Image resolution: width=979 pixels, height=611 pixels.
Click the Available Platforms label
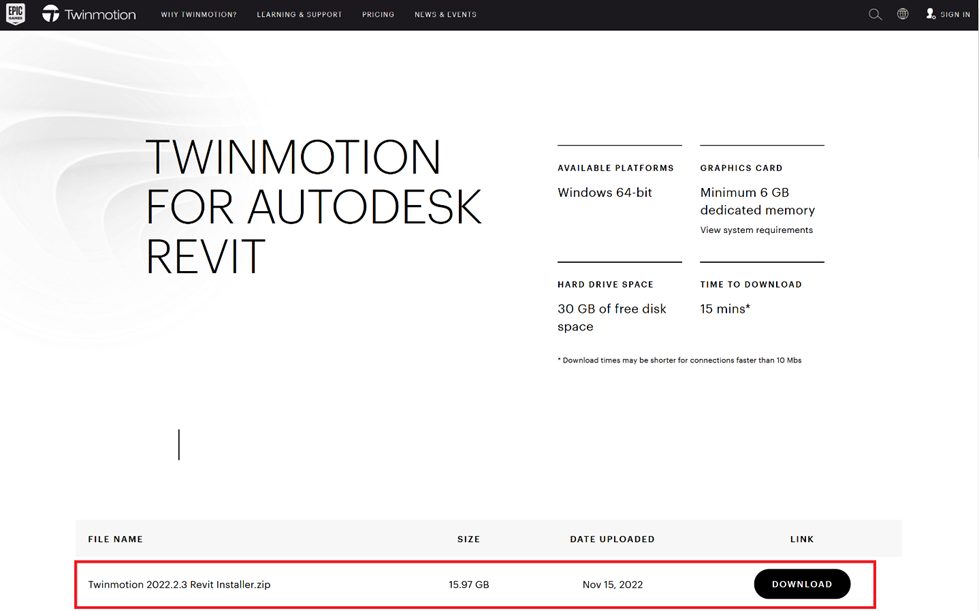(616, 168)
